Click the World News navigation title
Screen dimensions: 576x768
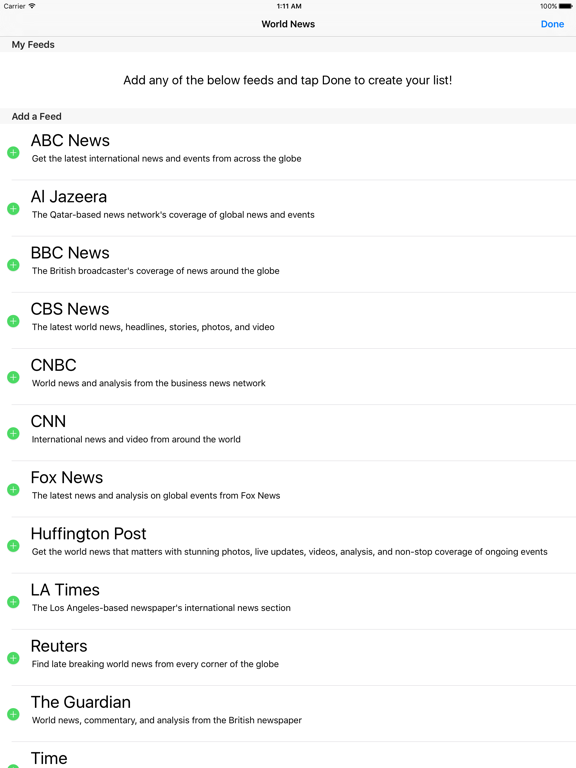(x=288, y=24)
